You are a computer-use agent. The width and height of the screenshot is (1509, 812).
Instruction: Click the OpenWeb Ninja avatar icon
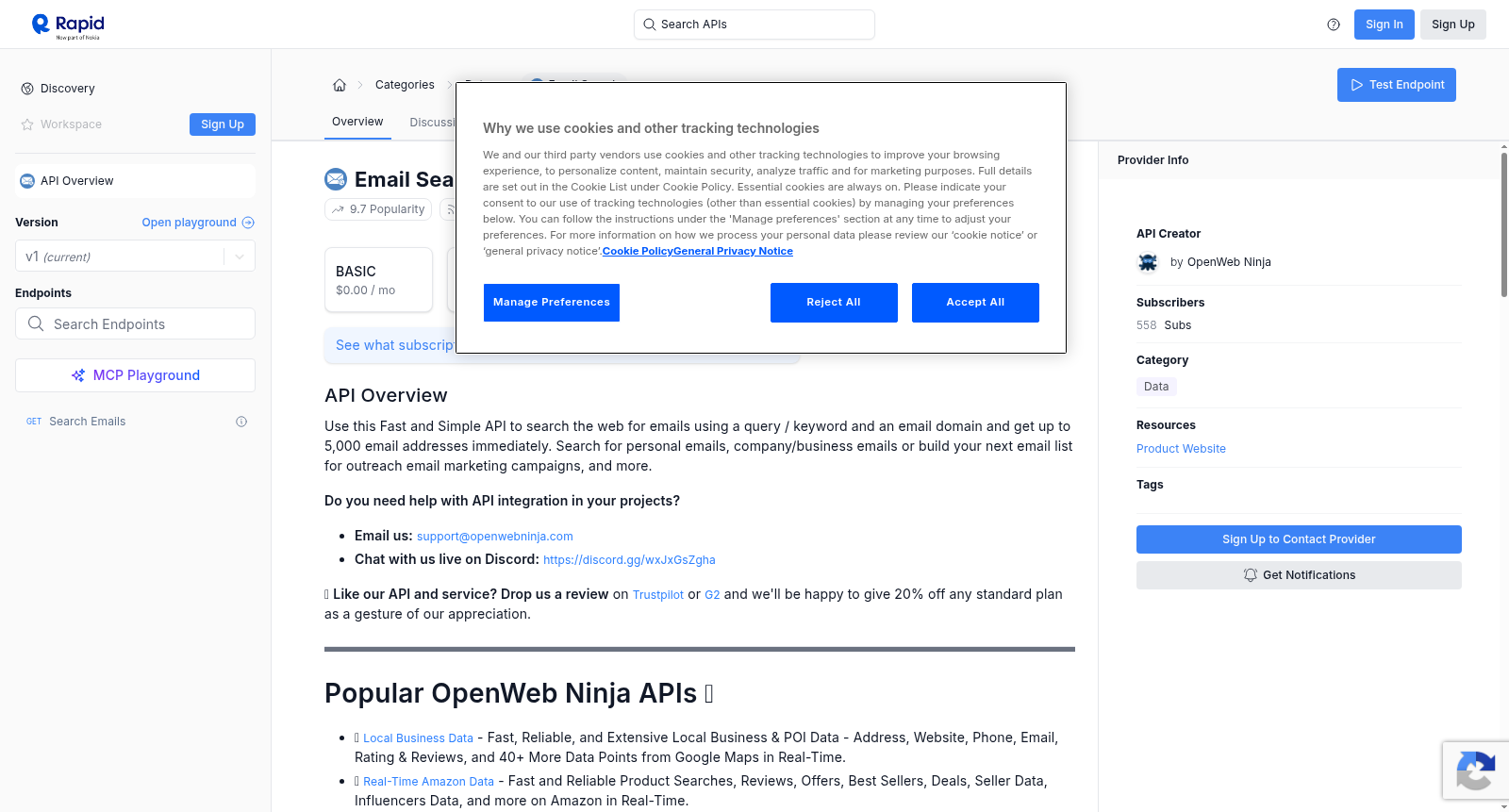(x=1148, y=262)
